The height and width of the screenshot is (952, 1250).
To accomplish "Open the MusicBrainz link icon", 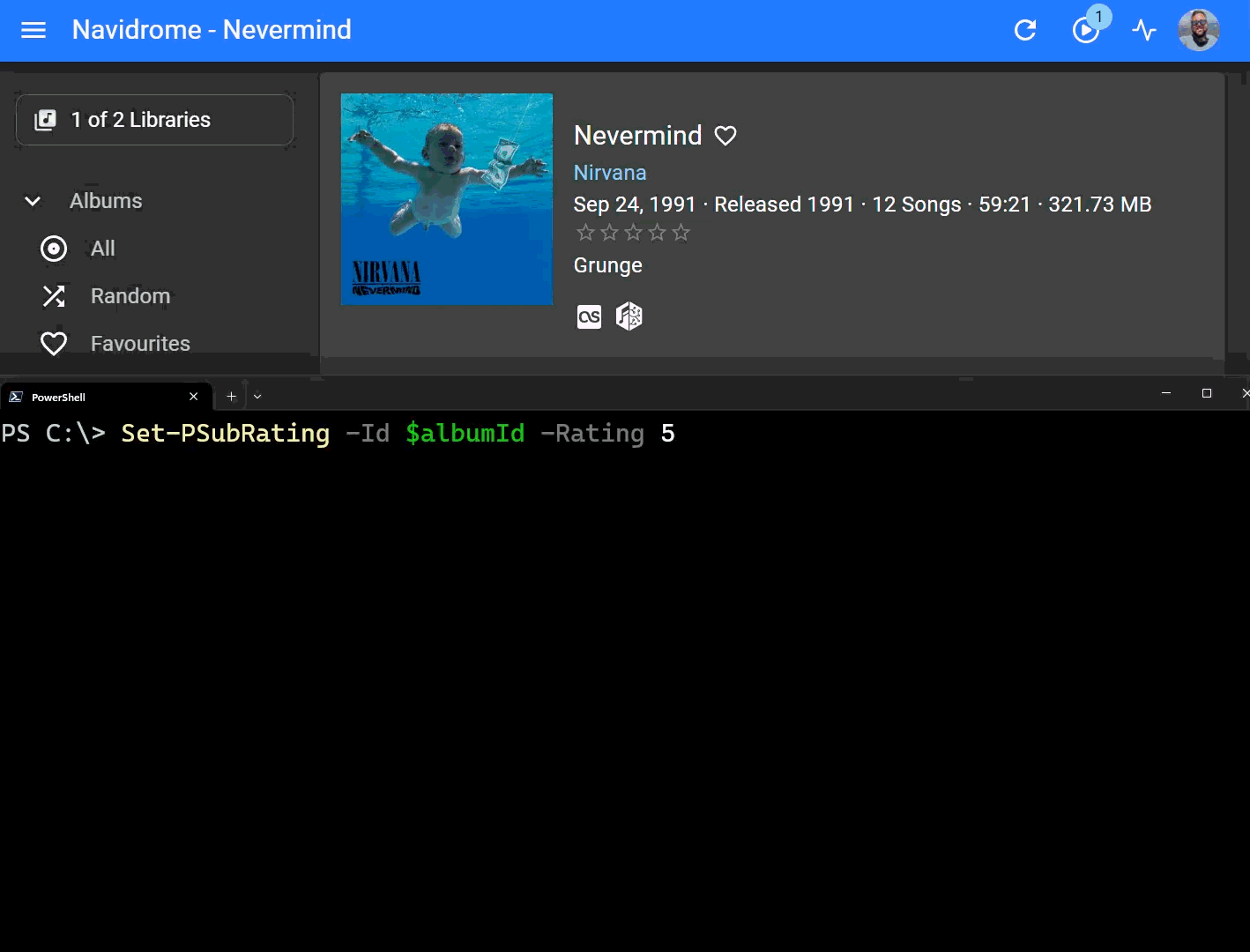I will (x=629, y=316).
